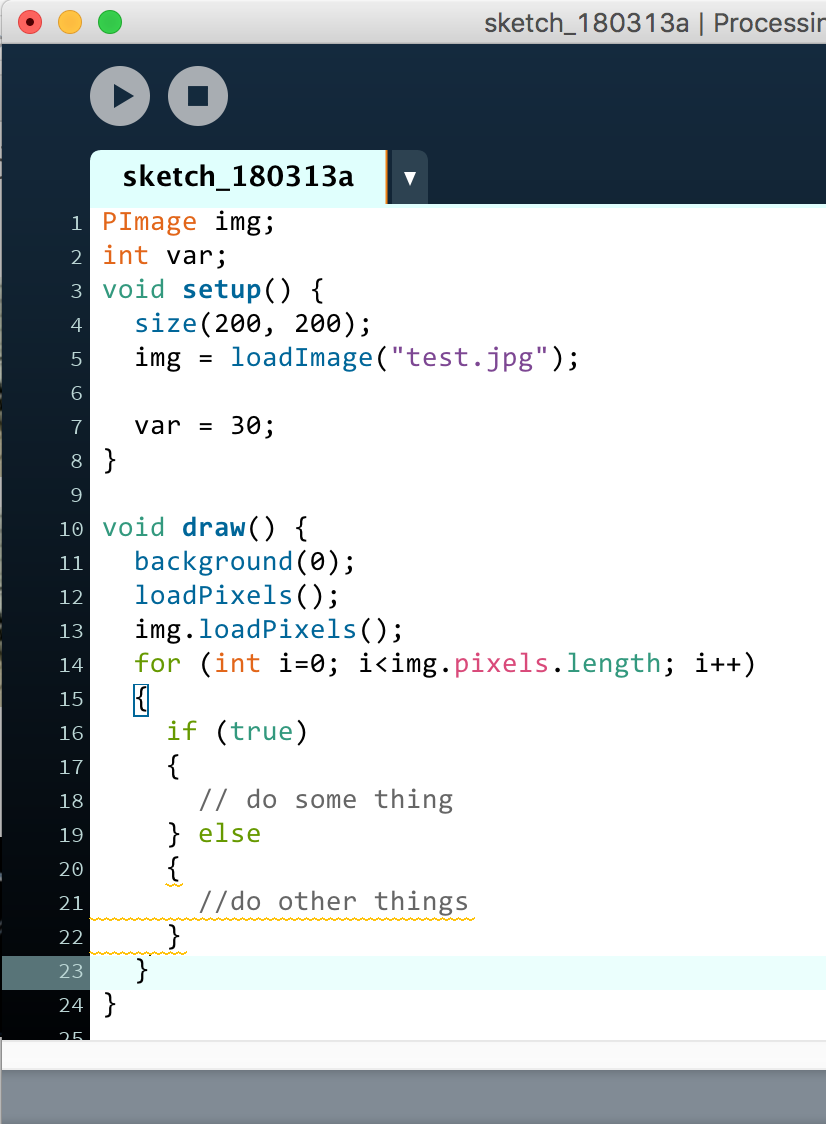The height and width of the screenshot is (1124, 826).
Task: Place cursor on the loadImage call
Action: (x=302, y=357)
